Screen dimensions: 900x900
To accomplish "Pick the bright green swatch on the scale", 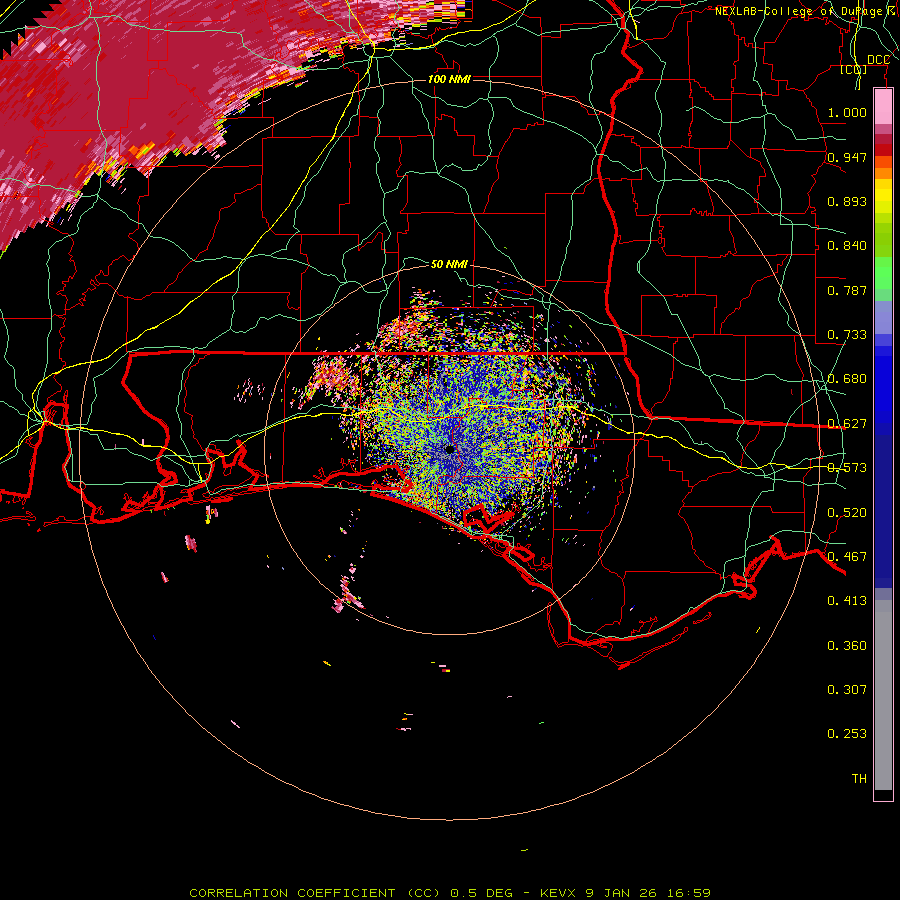I will [883, 274].
